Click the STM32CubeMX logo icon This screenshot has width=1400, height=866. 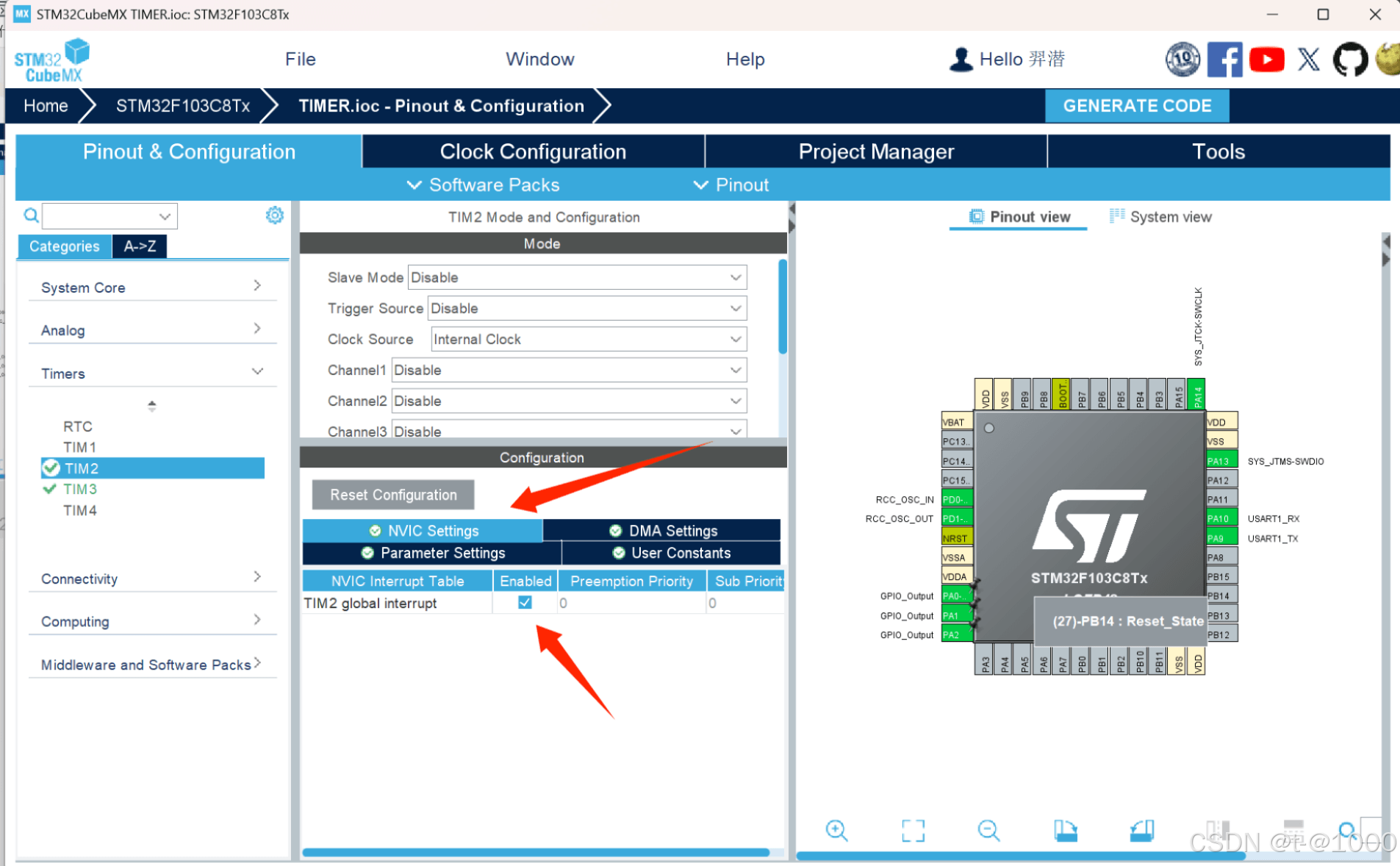pos(51,60)
